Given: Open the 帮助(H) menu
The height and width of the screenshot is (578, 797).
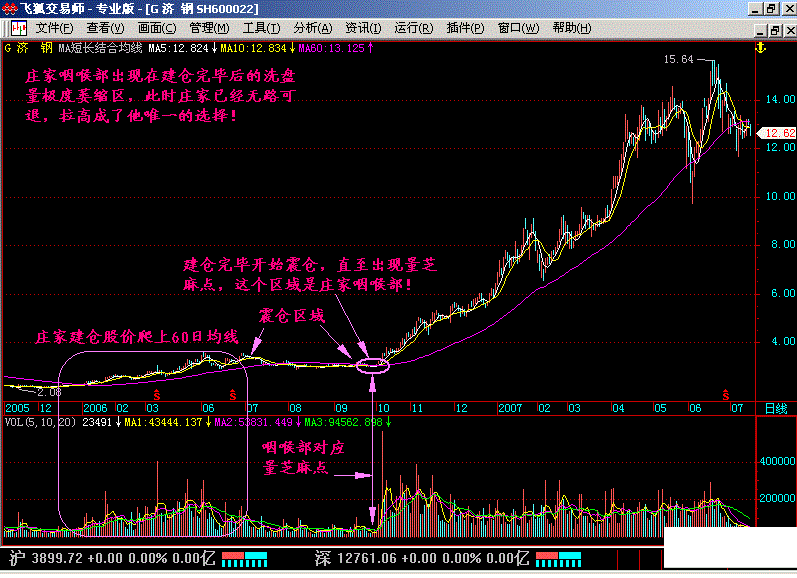Looking at the screenshot, I should (572, 28).
